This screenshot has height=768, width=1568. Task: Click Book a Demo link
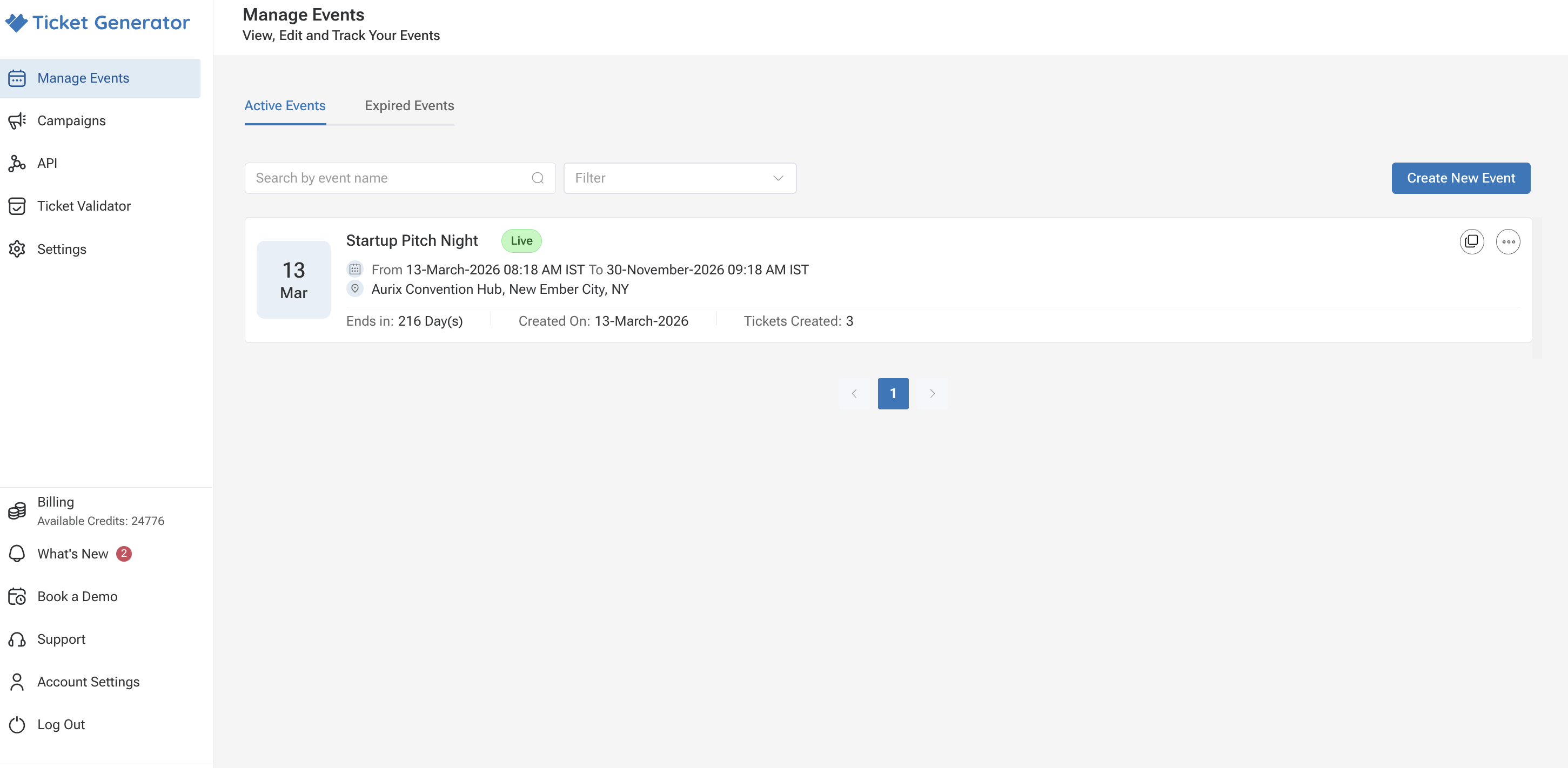pos(77,596)
